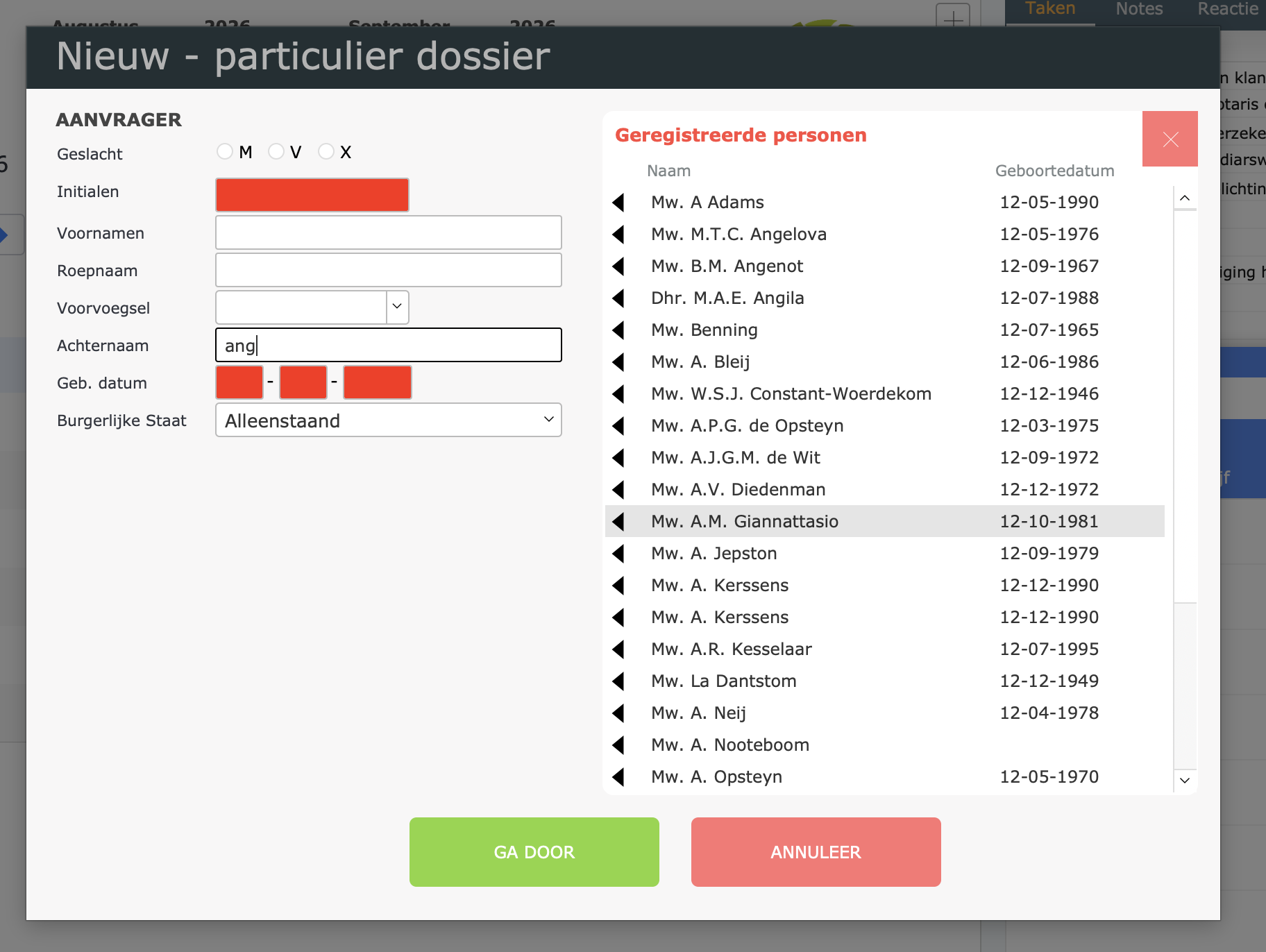Click the birth date year field

tap(378, 382)
